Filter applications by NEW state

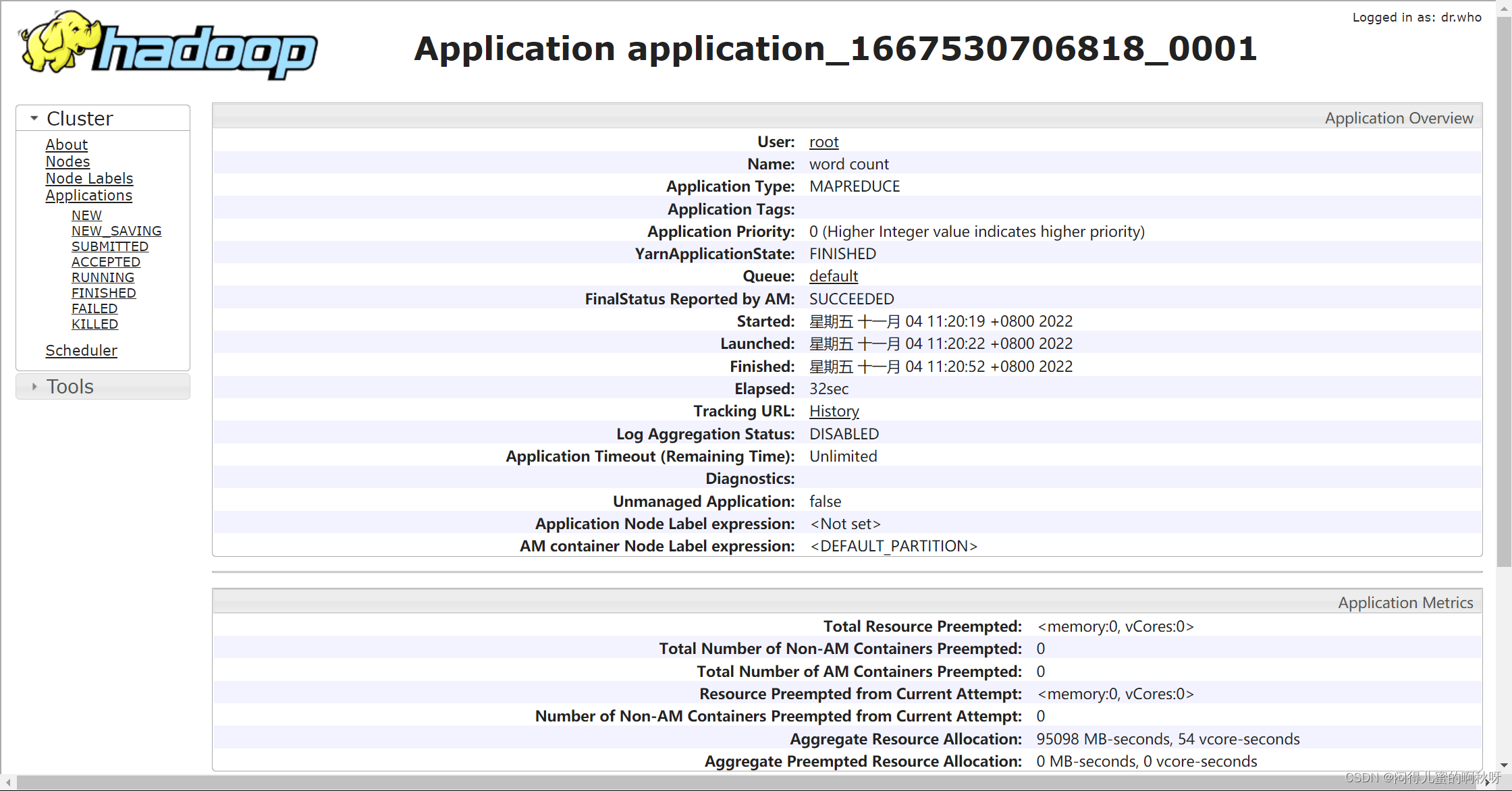click(x=86, y=215)
